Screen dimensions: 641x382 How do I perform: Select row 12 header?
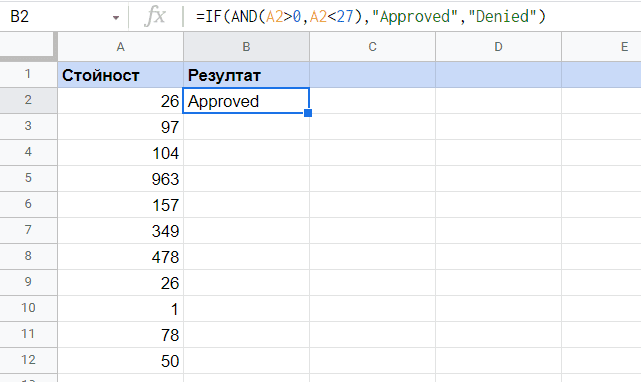(x=28, y=360)
